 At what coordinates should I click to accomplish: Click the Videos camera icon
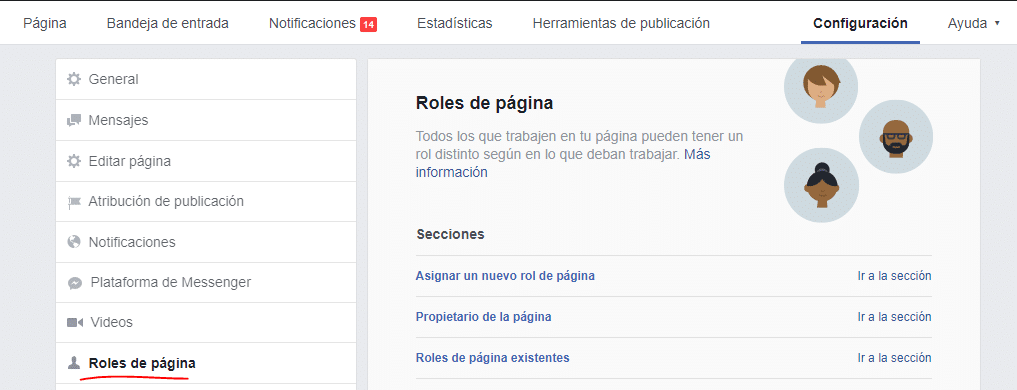click(x=75, y=323)
